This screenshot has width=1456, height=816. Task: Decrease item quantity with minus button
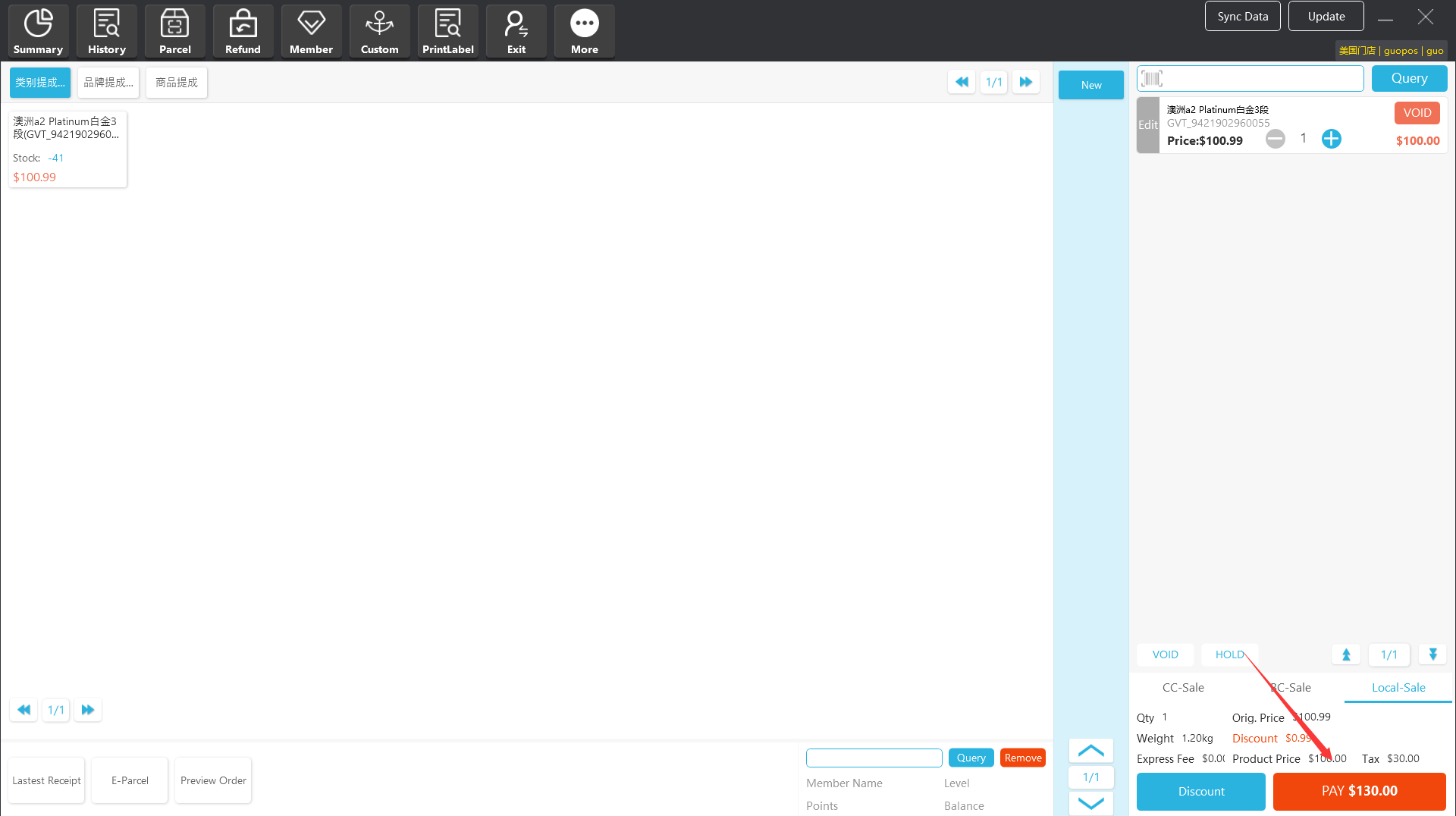point(1276,139)
